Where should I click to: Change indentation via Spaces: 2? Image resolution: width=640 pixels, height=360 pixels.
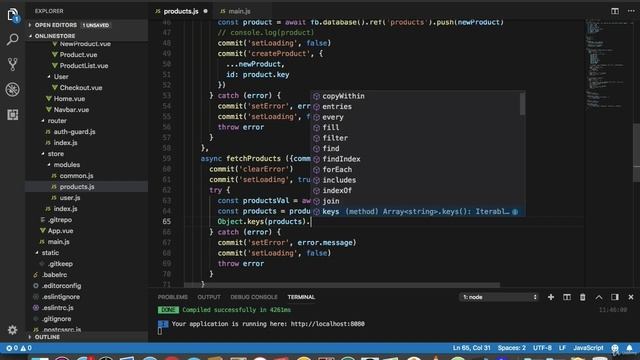coord(511,348)
